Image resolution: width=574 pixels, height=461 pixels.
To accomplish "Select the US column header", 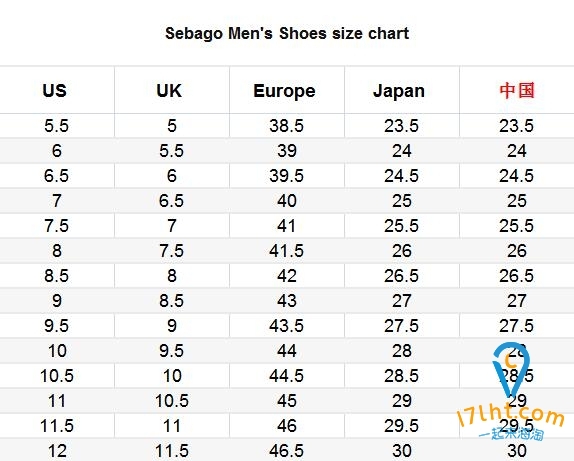I will tap(55, 90).
